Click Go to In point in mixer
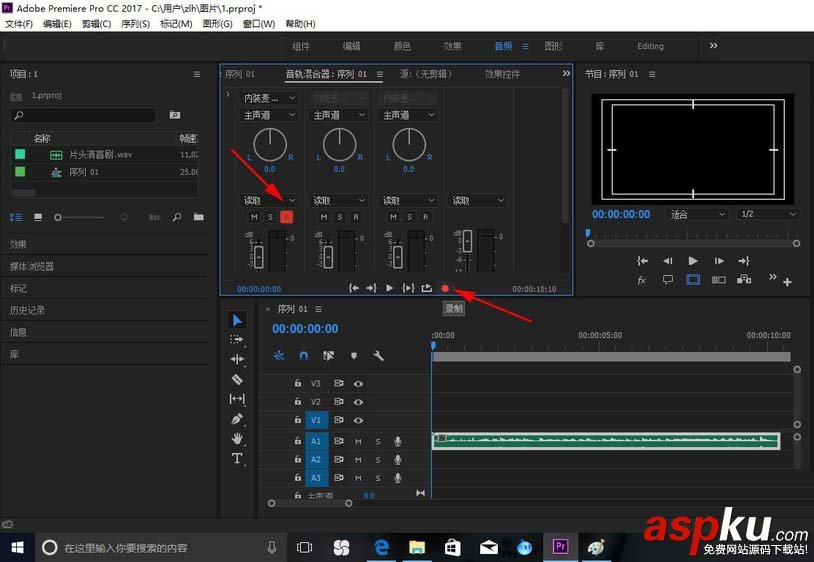The height and width of the screenshot is (562, 814). [x=354, y=288]
